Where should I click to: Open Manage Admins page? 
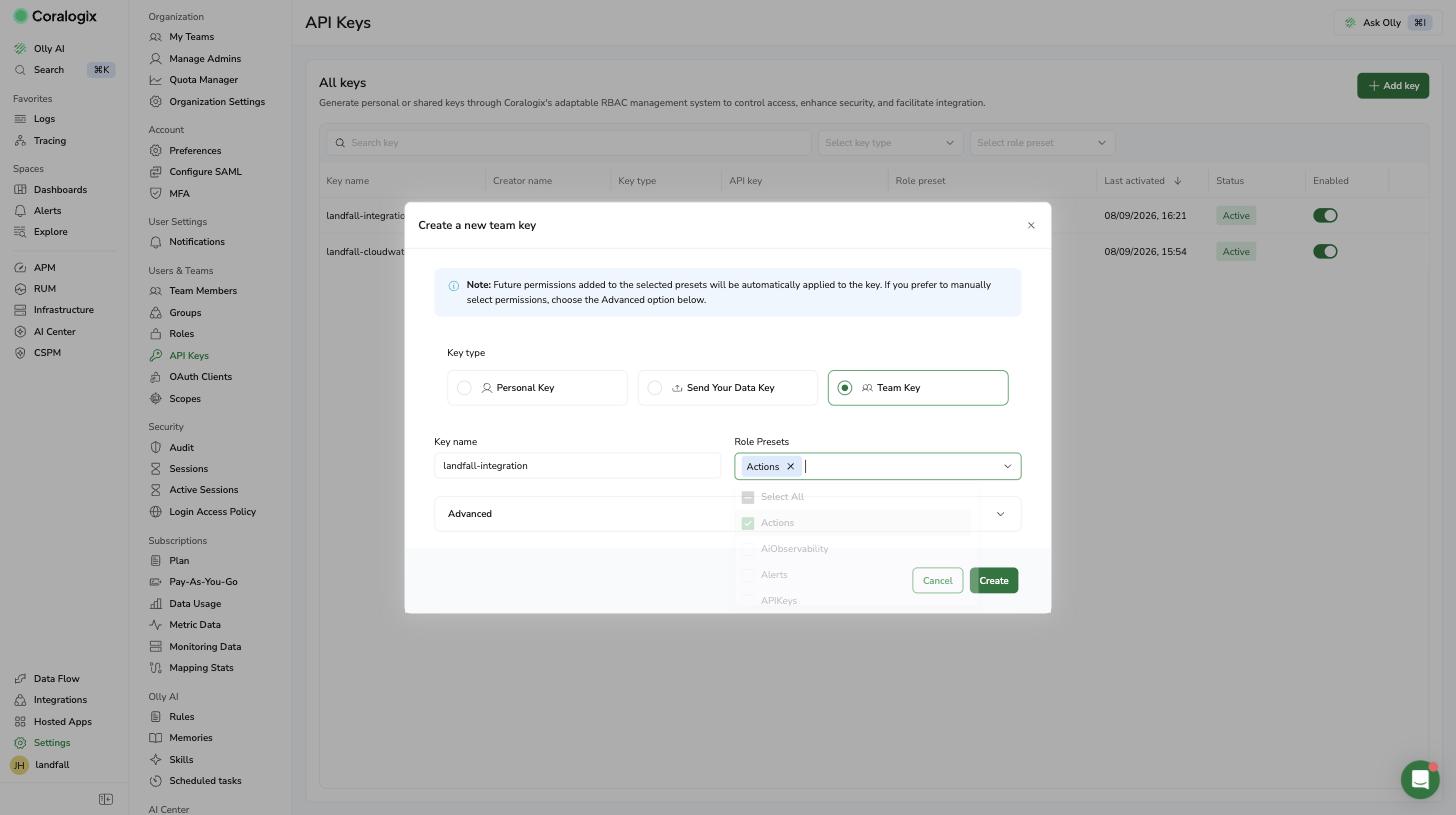pyautogui.click(x=195, y=59)
